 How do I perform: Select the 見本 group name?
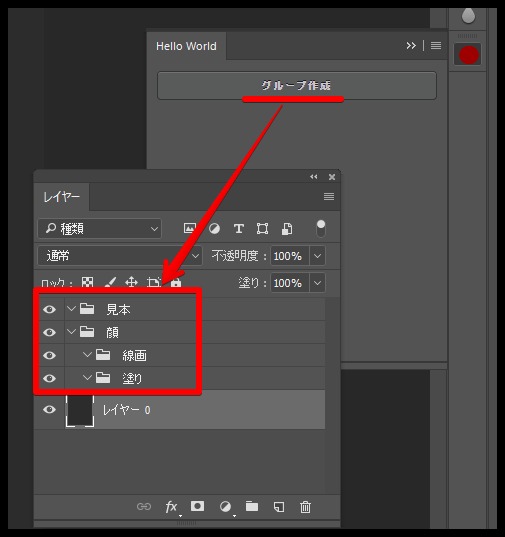tap(118, 310)
